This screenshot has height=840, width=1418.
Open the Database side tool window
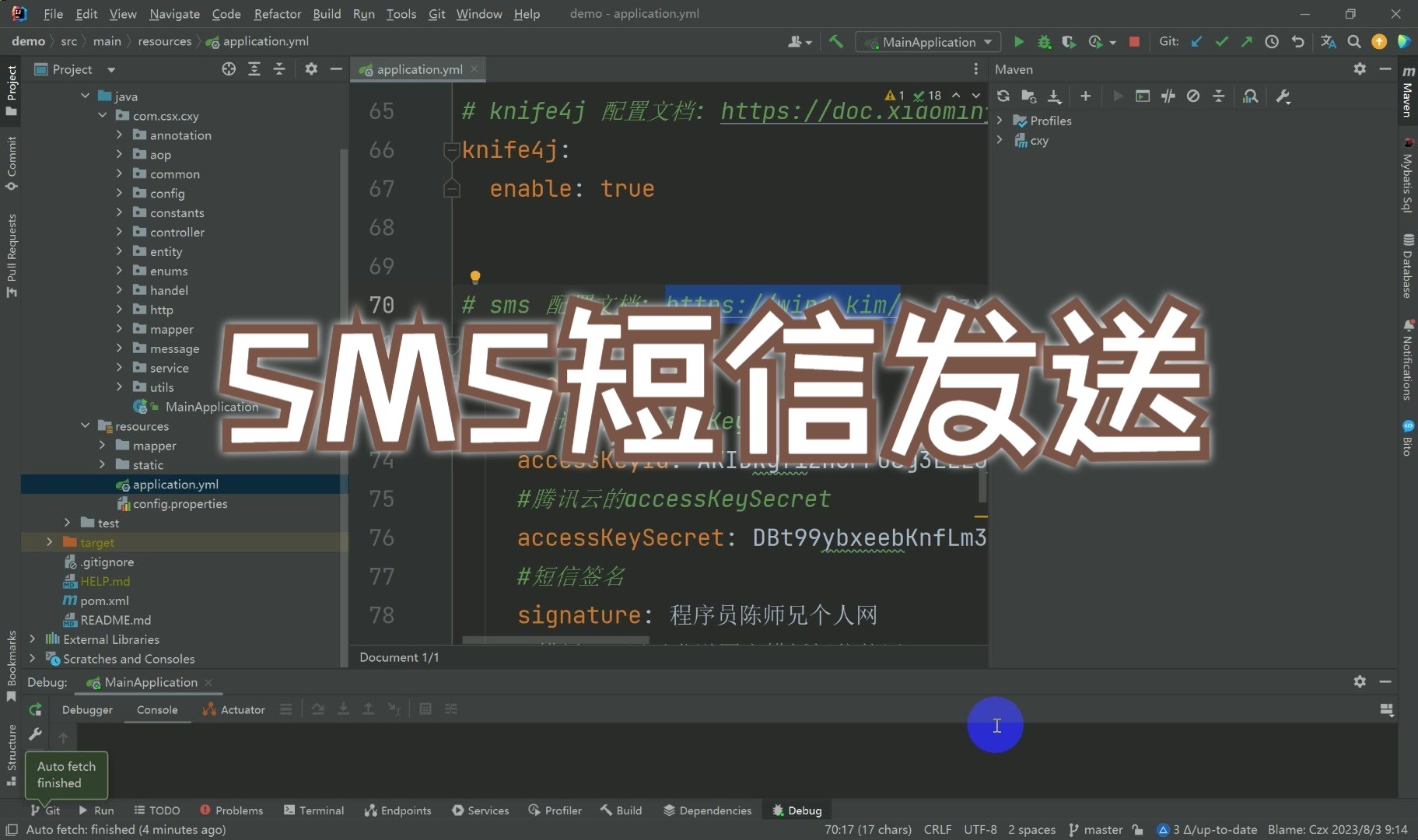point(1408,266)
